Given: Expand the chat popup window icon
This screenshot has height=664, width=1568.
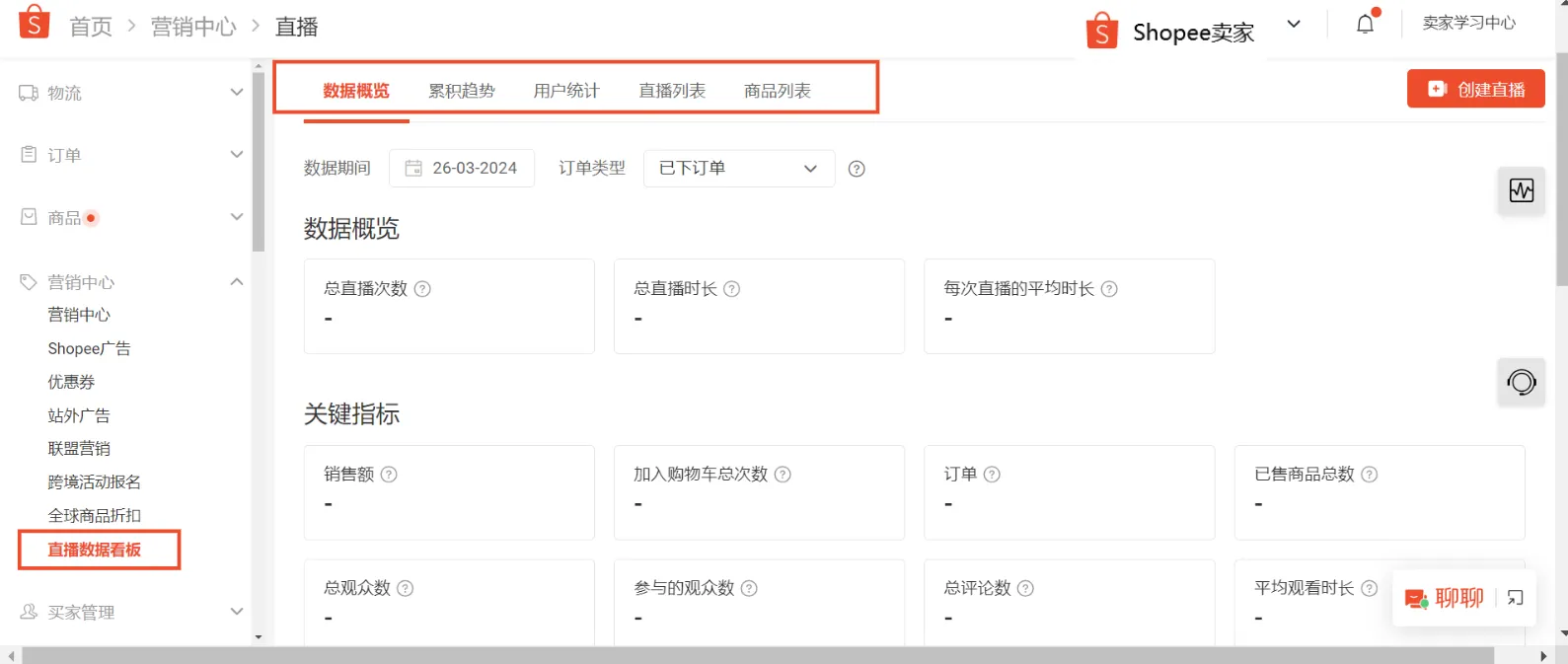Looking at the screenshot, I should [x=1516, y=598].
